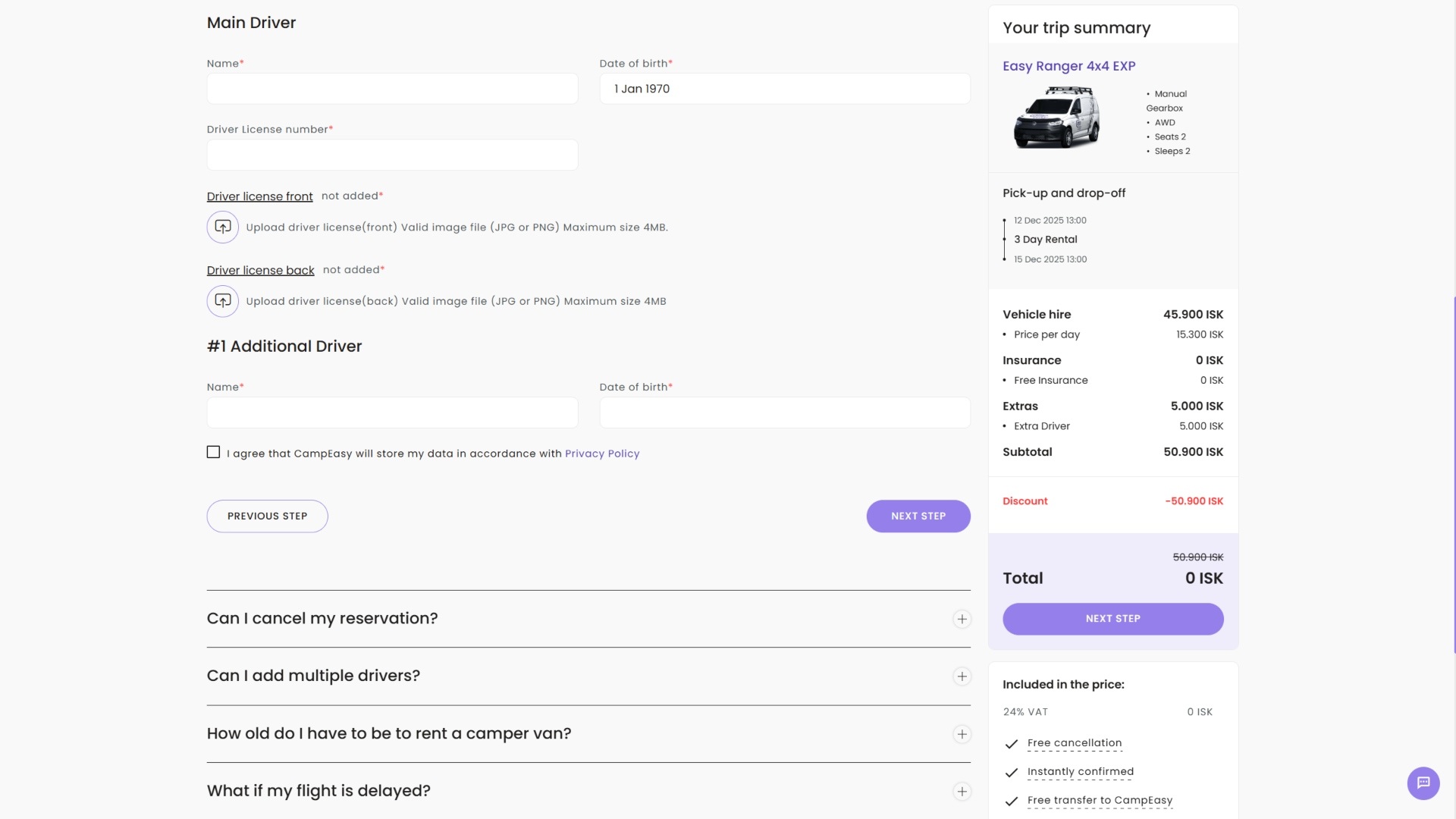Expand 'Can I cancel my reservation?'
Image resolution: width=1456 pixels, height=819 pixels.
coord(962,619)
